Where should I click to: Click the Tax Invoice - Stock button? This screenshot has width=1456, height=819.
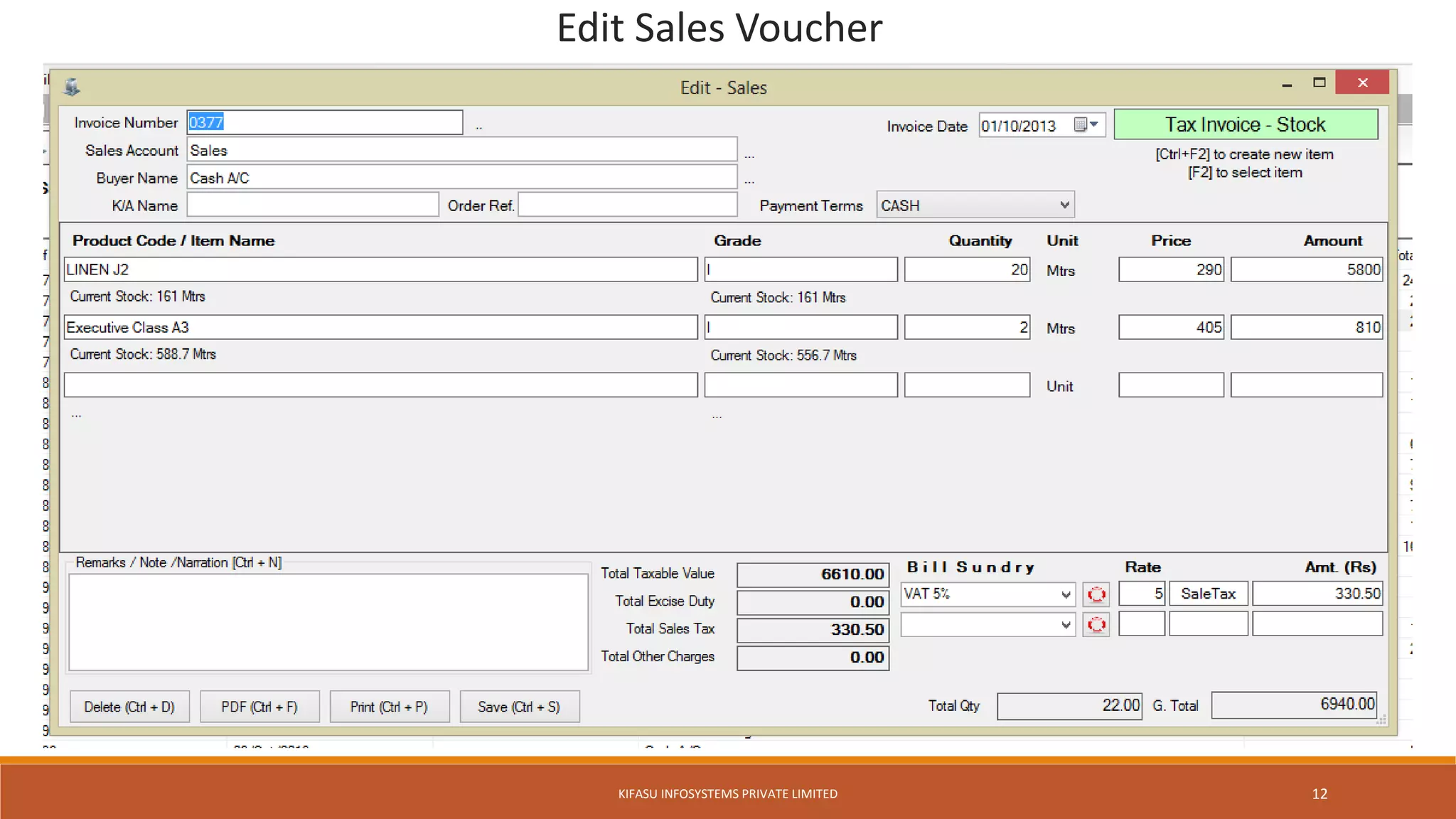1246,124
